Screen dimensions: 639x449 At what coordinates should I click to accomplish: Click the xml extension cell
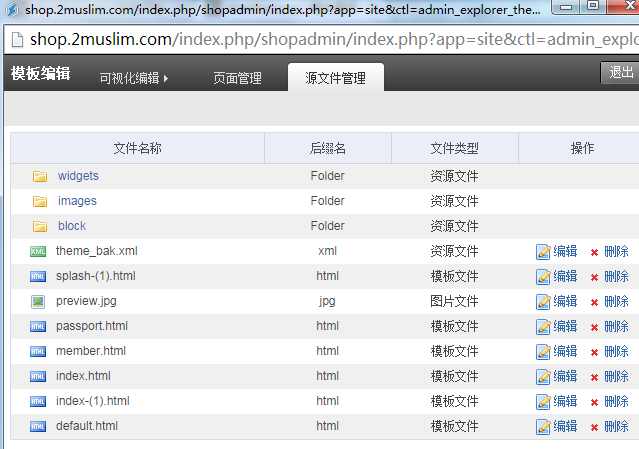(328, 251)
